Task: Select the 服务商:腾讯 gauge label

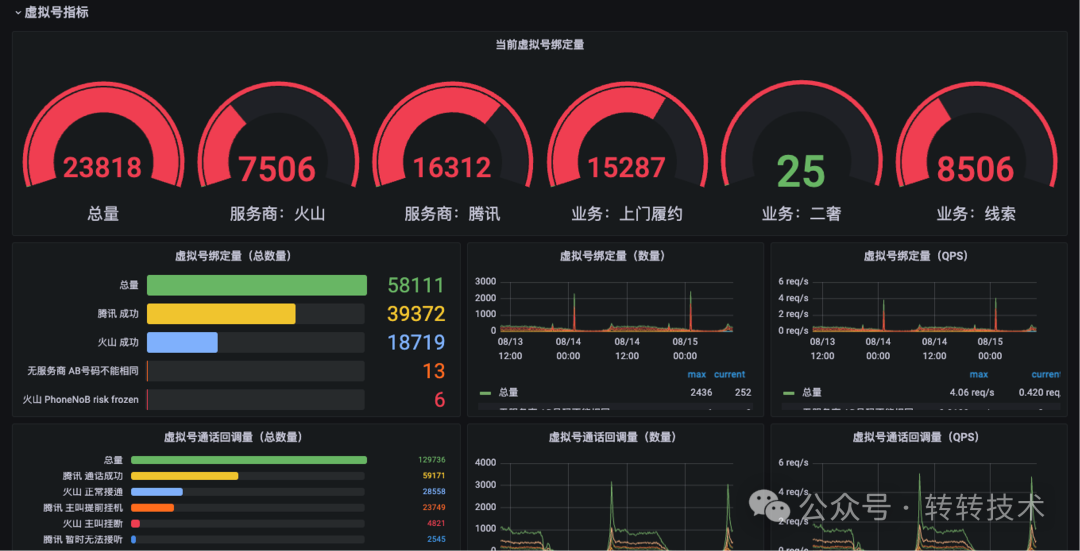Action: (x=452, y=214)
